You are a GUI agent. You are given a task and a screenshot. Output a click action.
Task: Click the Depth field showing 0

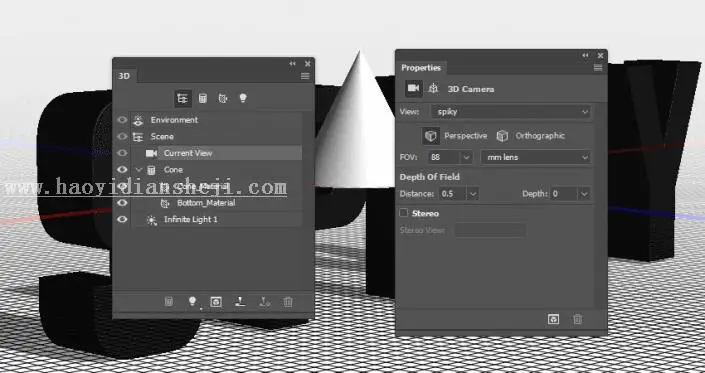click(564, 194)
